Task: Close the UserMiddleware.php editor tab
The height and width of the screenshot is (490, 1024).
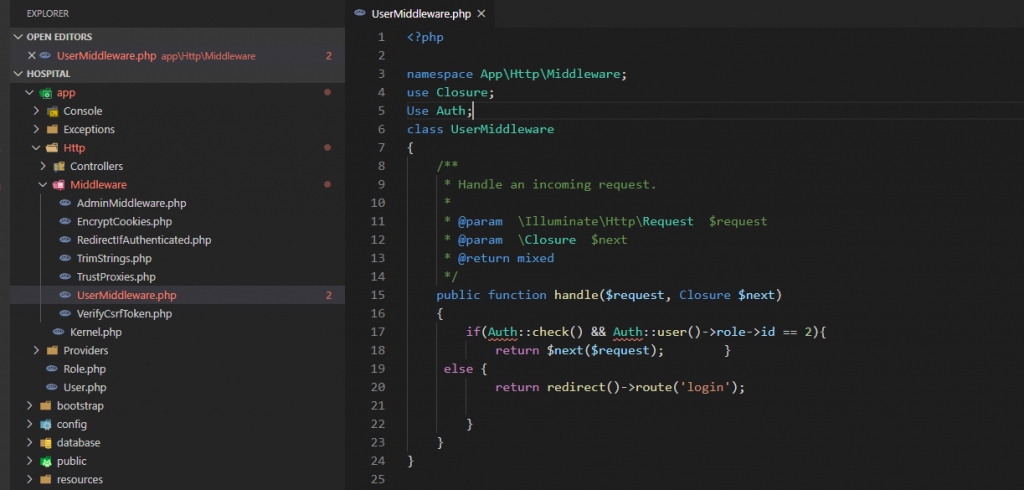Action: pyautogui.click(x=481, y=14)
